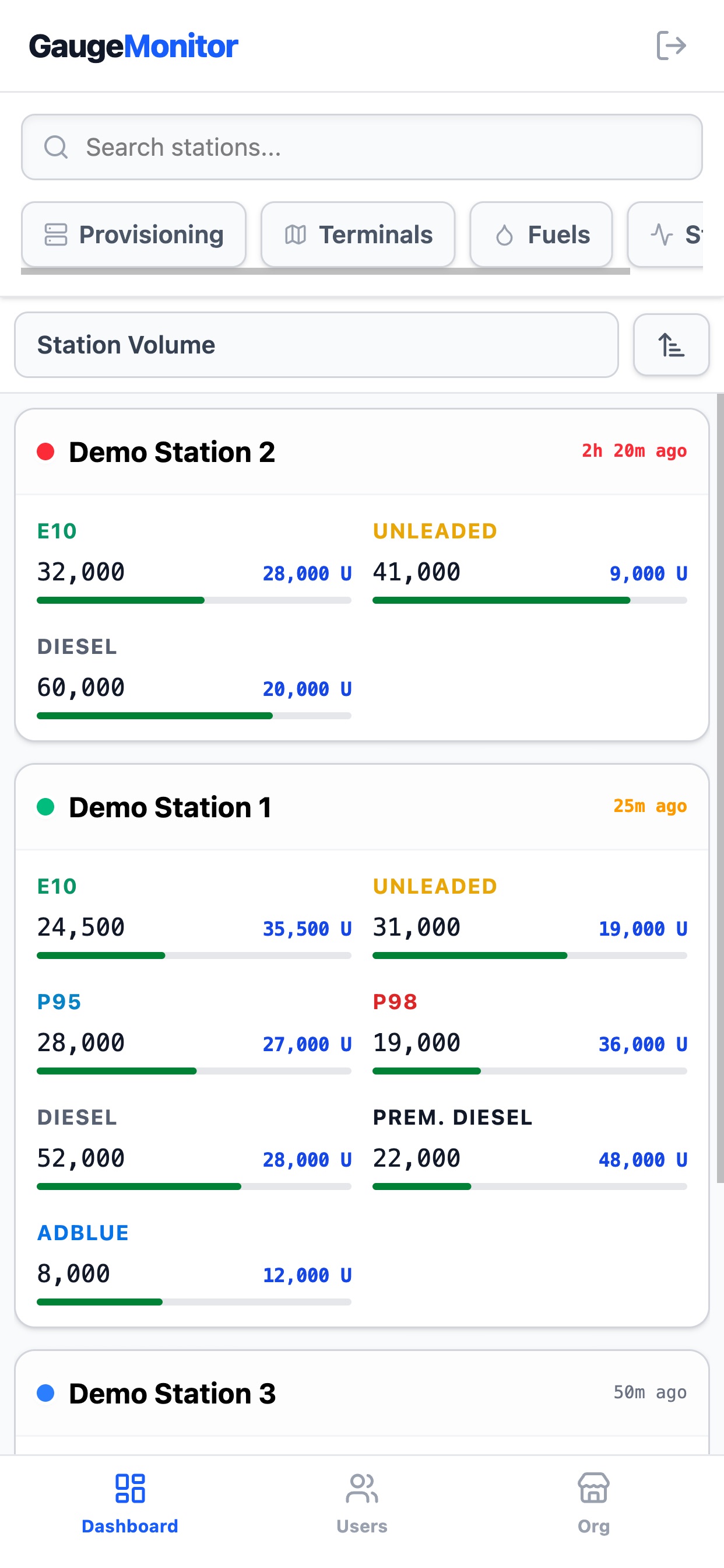Open the Fuels filter
The width and height of the screenshot is (724, 1568).
click(541, 235)
